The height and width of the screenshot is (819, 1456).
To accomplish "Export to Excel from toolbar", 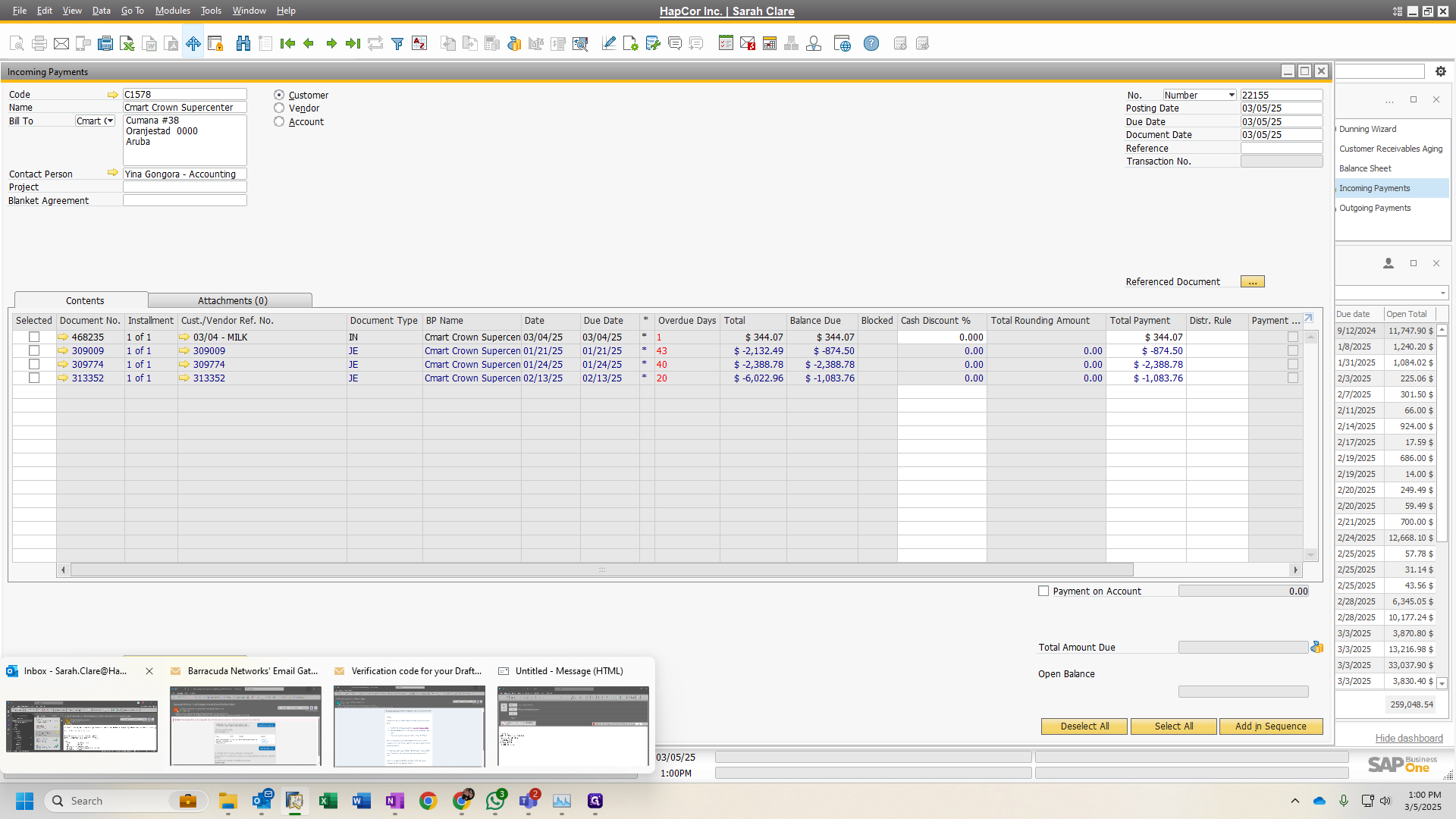I will (x=127, y=43).
